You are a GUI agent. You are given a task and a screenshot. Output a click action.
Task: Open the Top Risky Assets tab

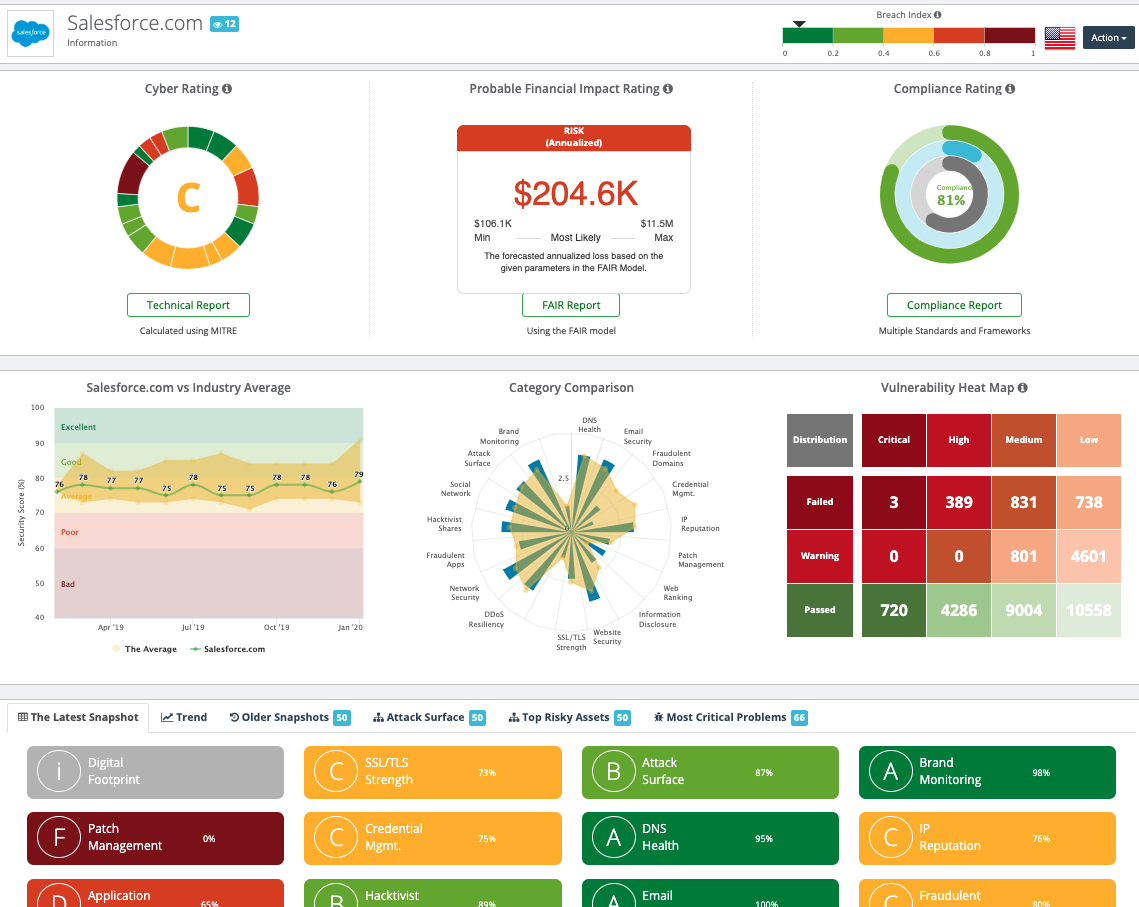(x=569, y=717)
